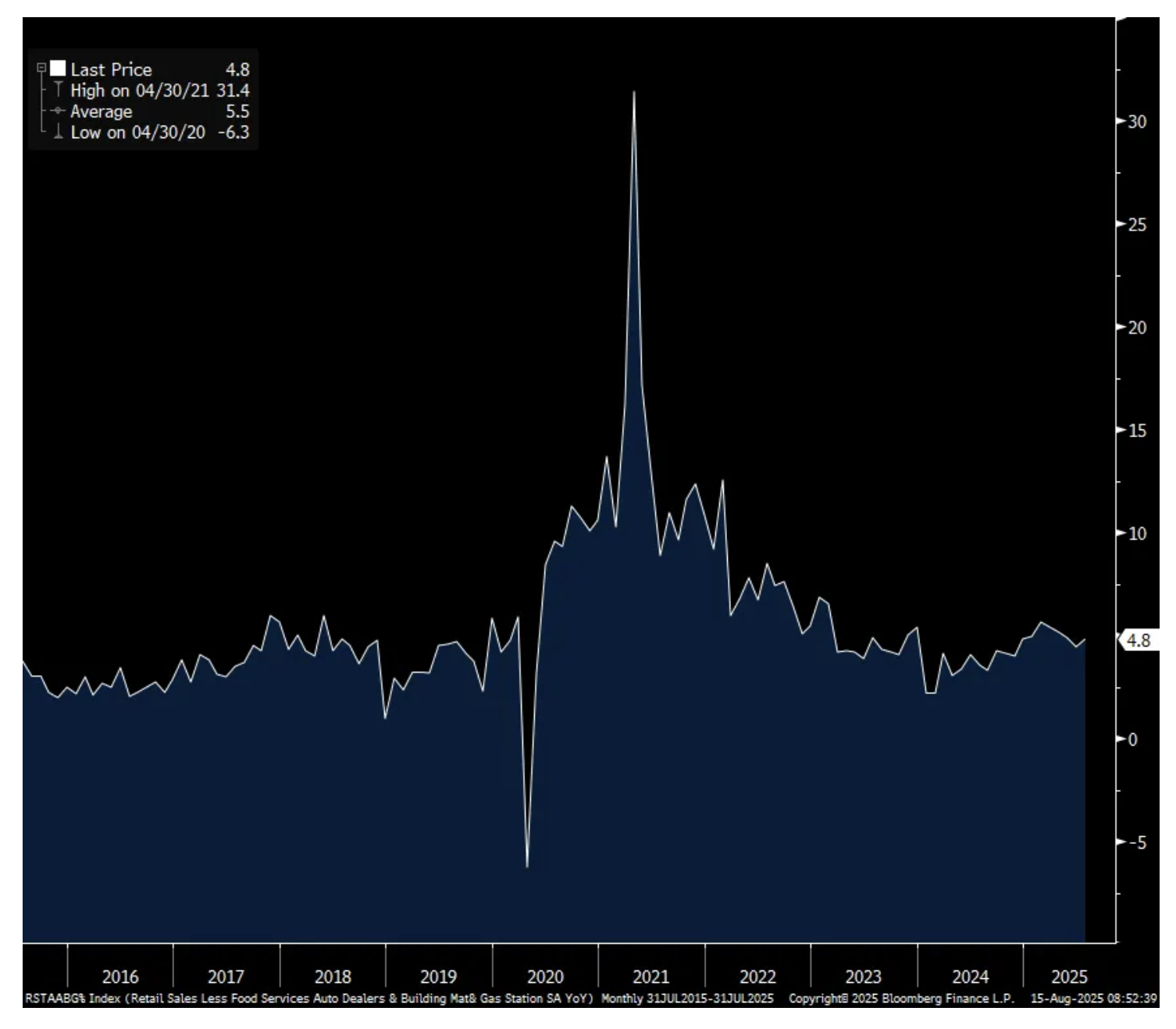
Task: Select the 'Low on 04/30/20' legend entry
Action: click(137, 133)
